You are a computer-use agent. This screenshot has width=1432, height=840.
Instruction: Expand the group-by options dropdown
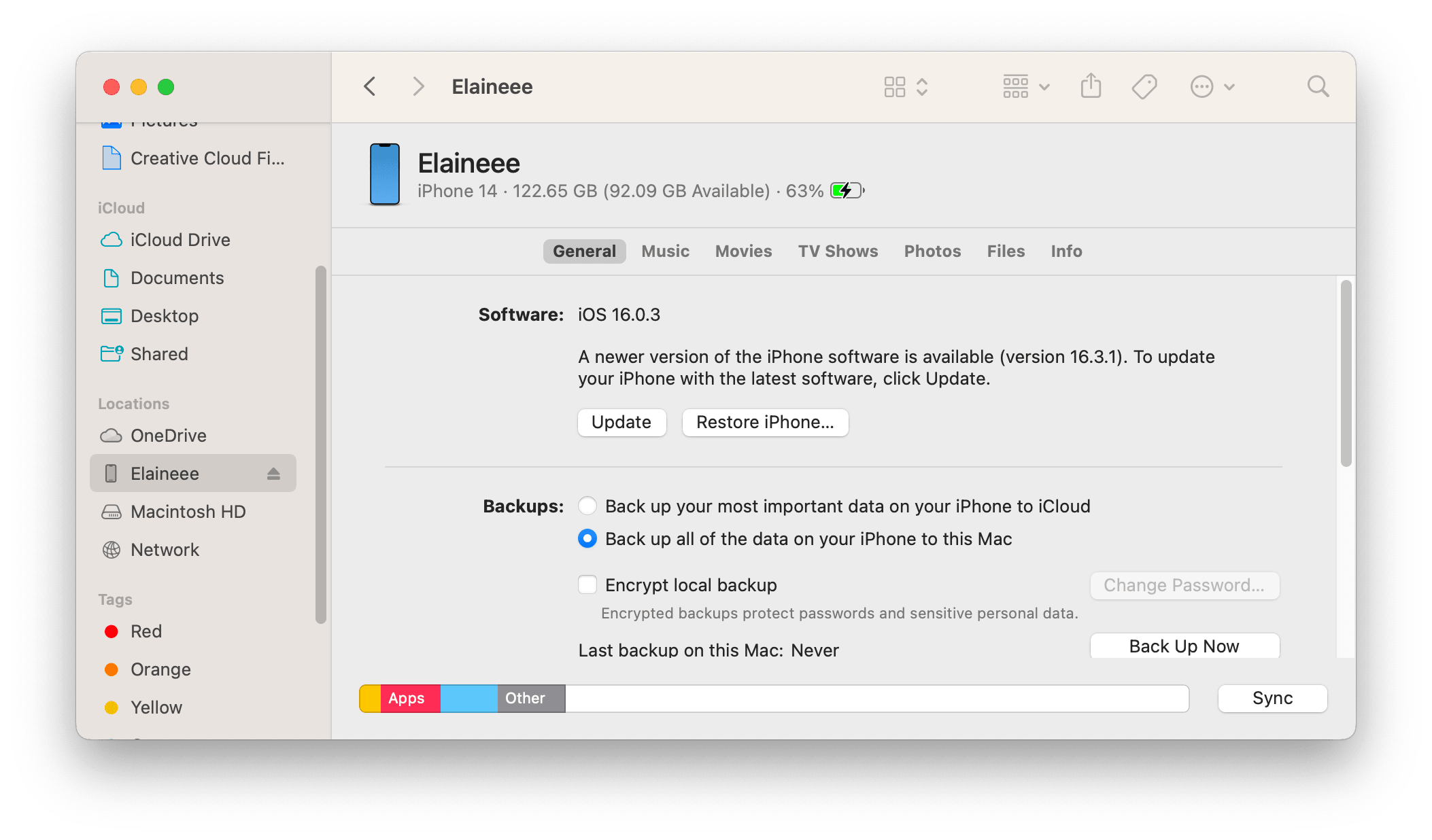(x=1026, y=86)
